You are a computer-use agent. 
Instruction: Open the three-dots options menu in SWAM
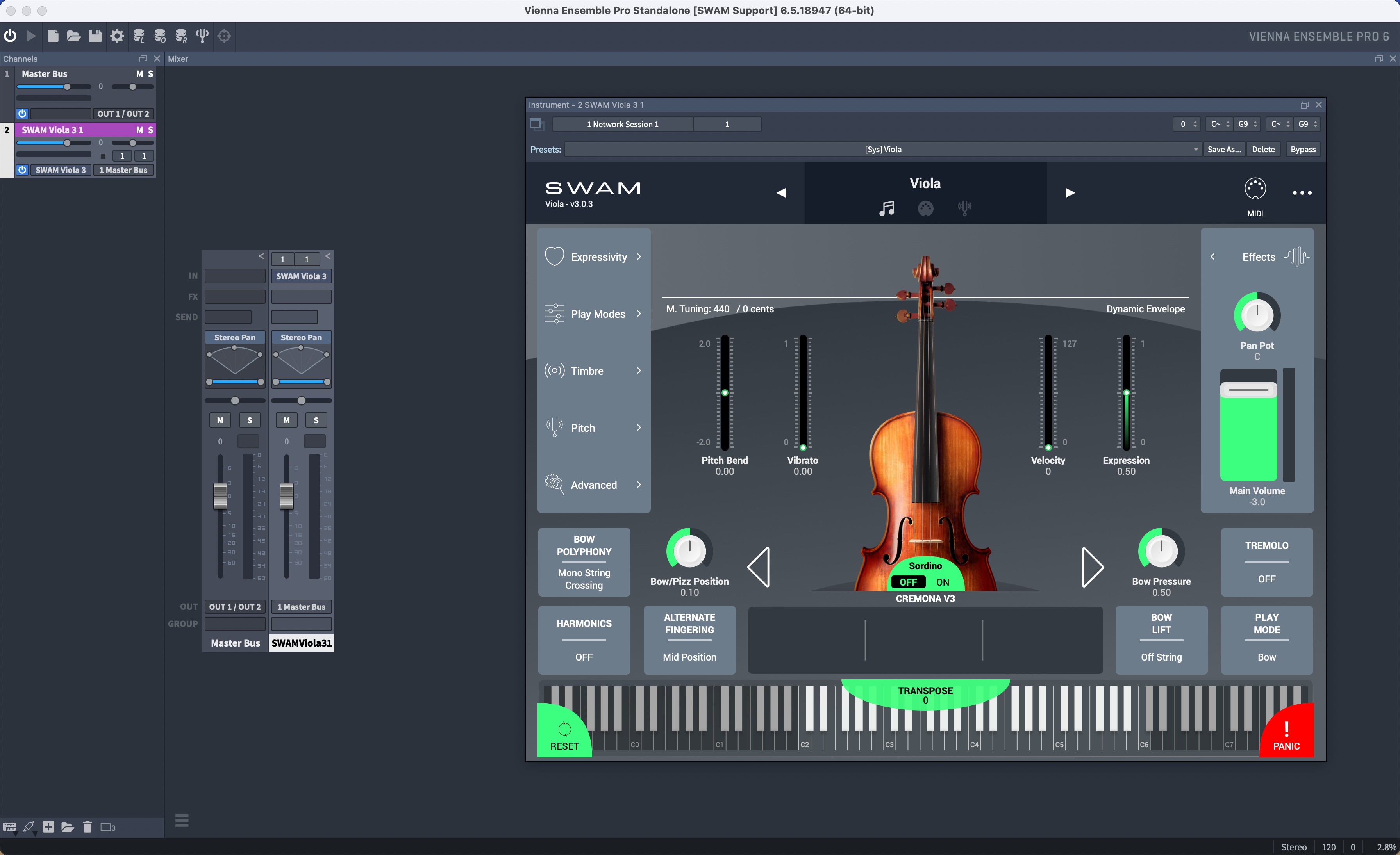click(1302, 193)
